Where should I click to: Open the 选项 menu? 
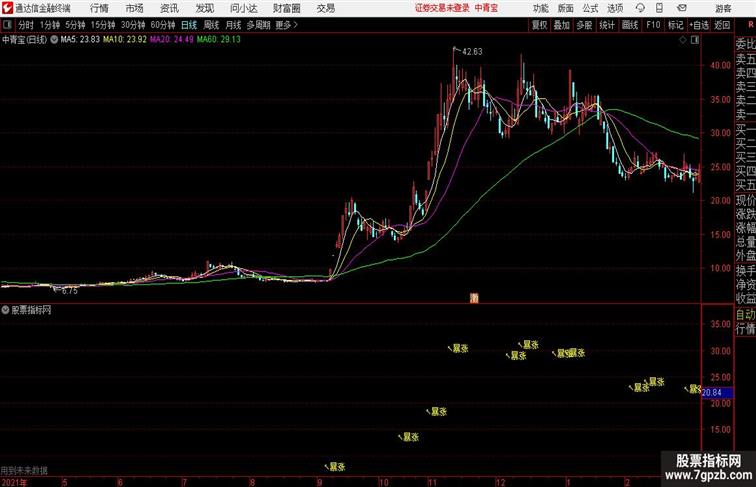[615, 8]
